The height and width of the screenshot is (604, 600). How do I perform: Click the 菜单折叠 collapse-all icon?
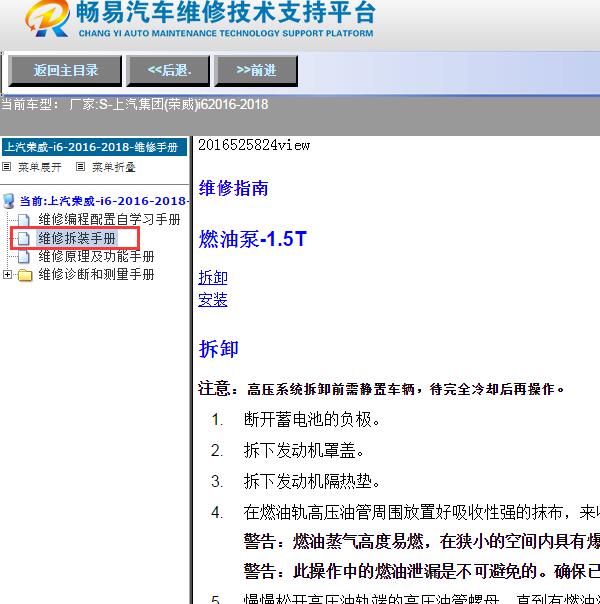point(80,167)
